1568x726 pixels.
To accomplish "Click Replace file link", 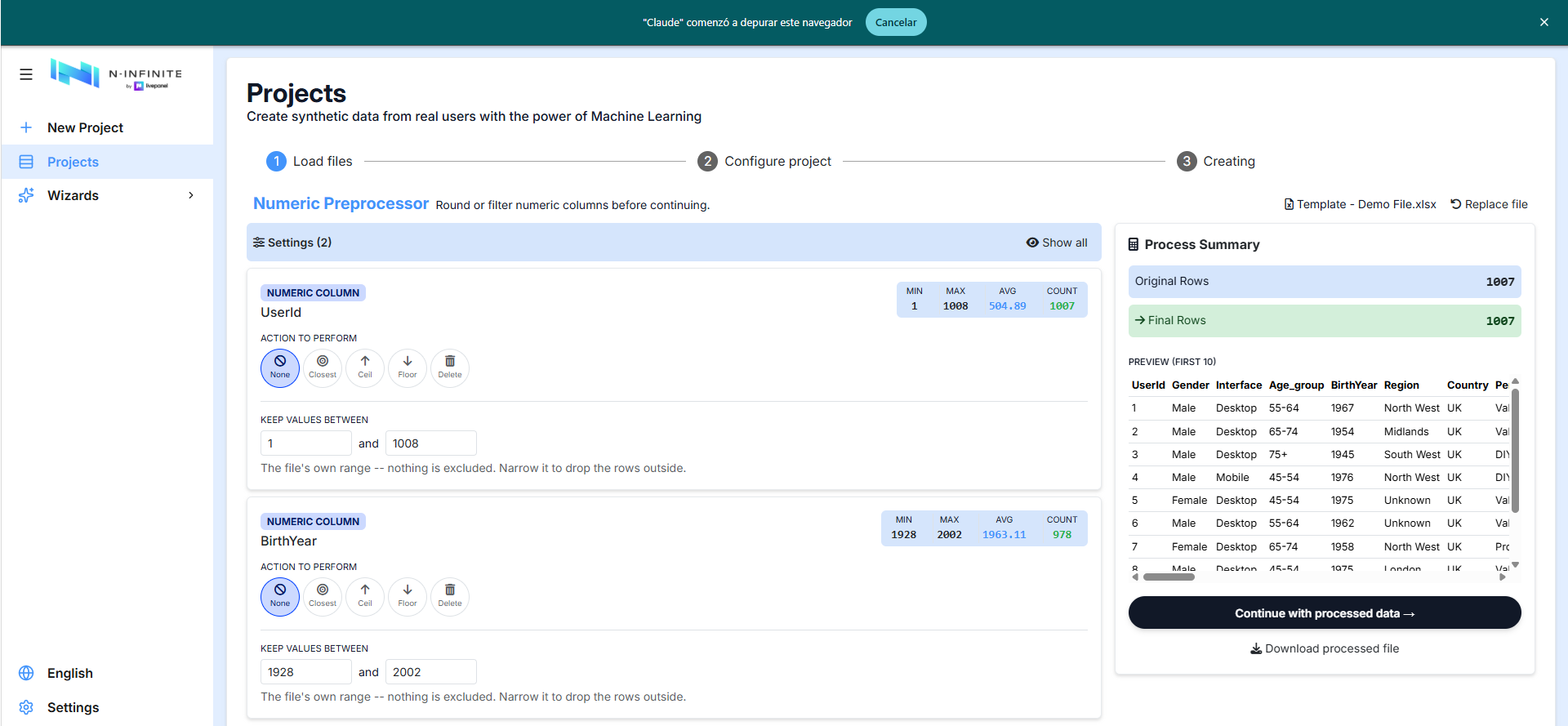I will [x=1489, y=204].
